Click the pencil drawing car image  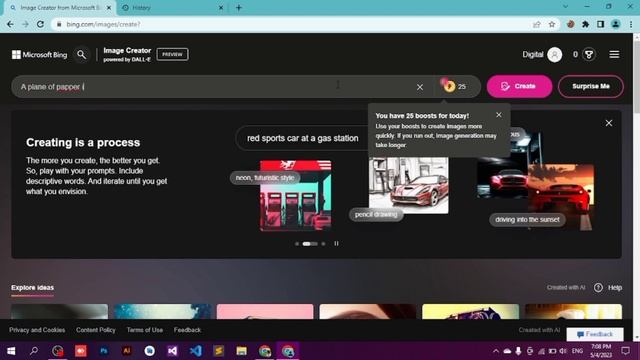(409, 186)
